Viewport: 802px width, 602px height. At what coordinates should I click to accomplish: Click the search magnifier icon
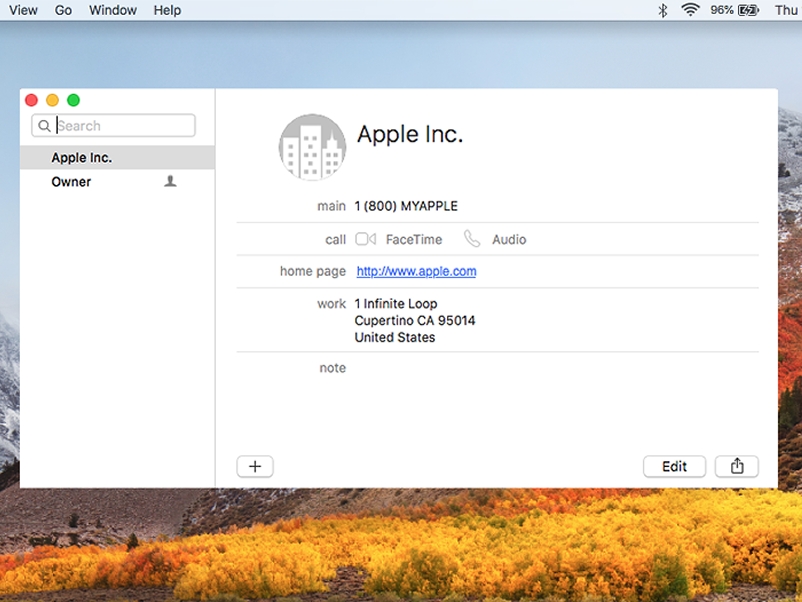point(44,126)
